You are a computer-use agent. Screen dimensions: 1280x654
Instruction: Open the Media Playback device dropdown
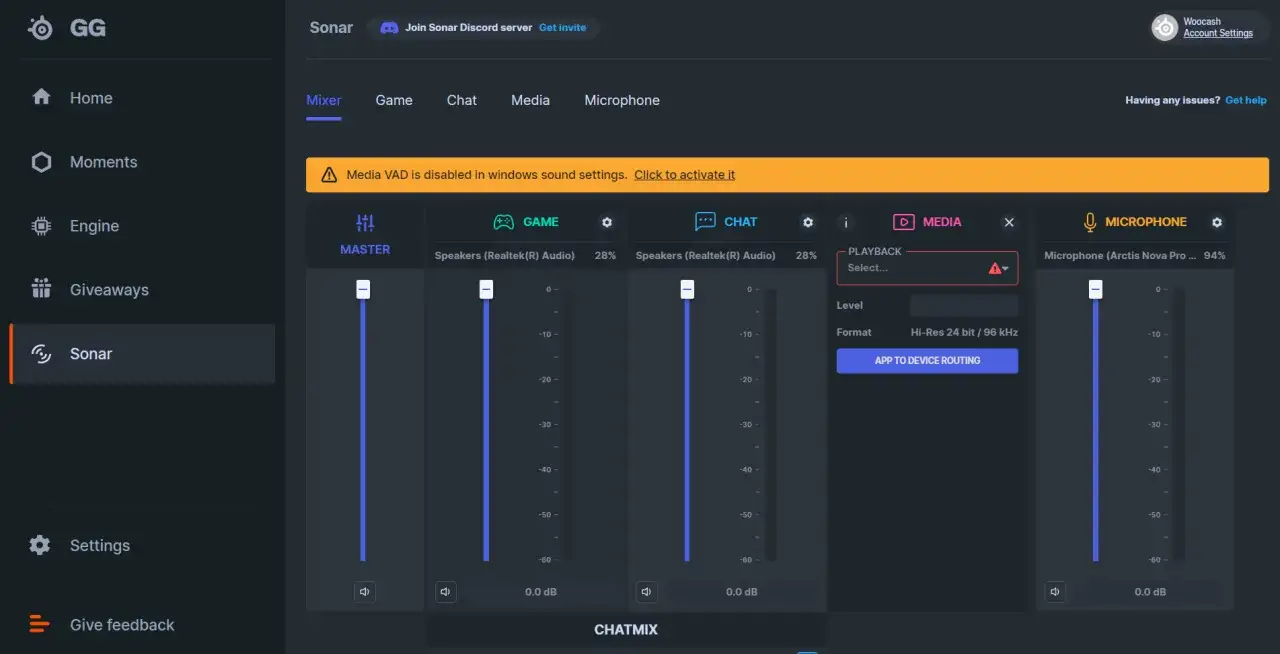click(927, 268)
